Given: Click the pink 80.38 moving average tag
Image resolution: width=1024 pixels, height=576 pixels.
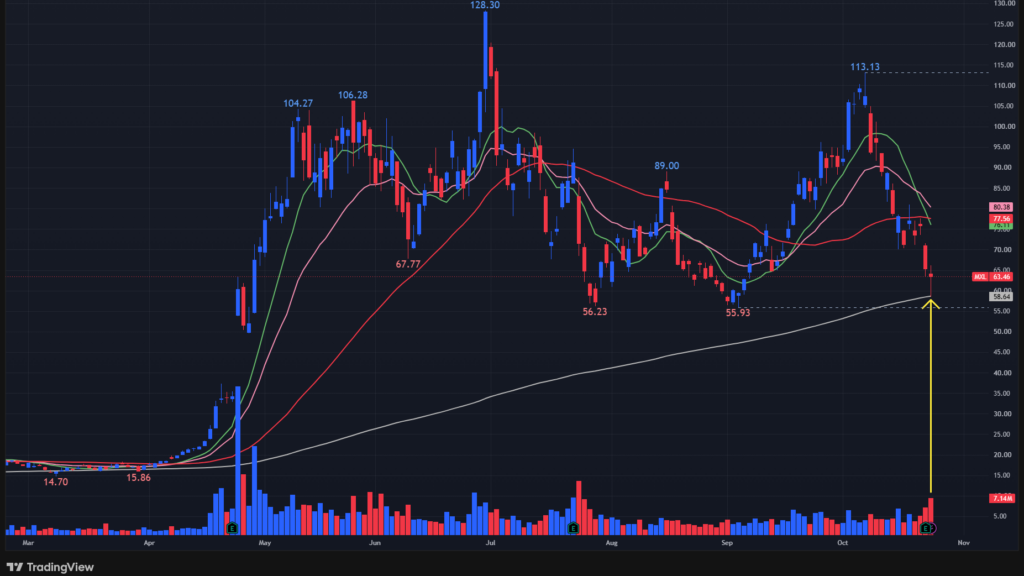Looking at the screenshot, I should [1001, 207].
